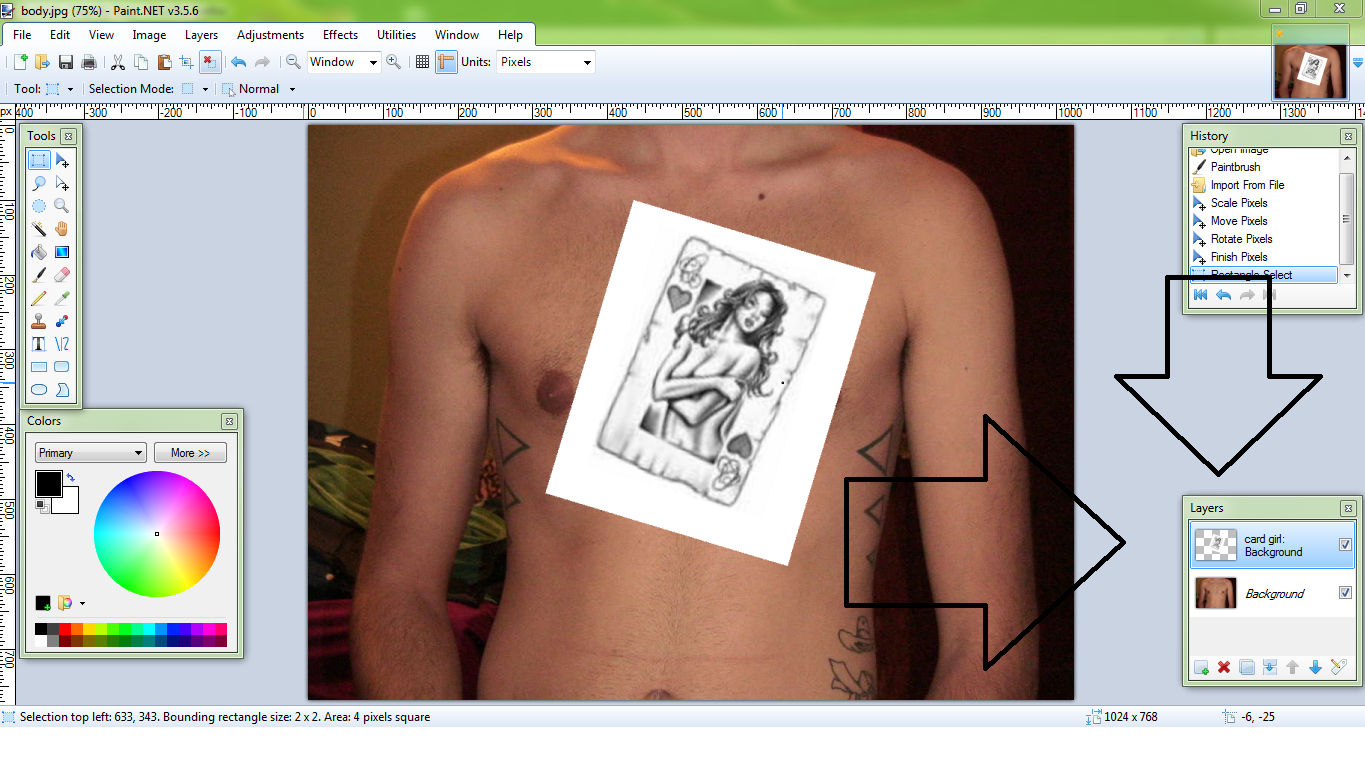Choose the Pan hand tool
The image size is (1365, 768).
pos(62,229)
